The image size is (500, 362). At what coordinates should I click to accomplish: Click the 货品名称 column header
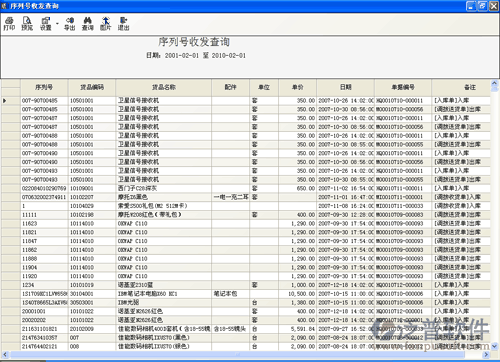pyautogui.click(x=164, y=87)
